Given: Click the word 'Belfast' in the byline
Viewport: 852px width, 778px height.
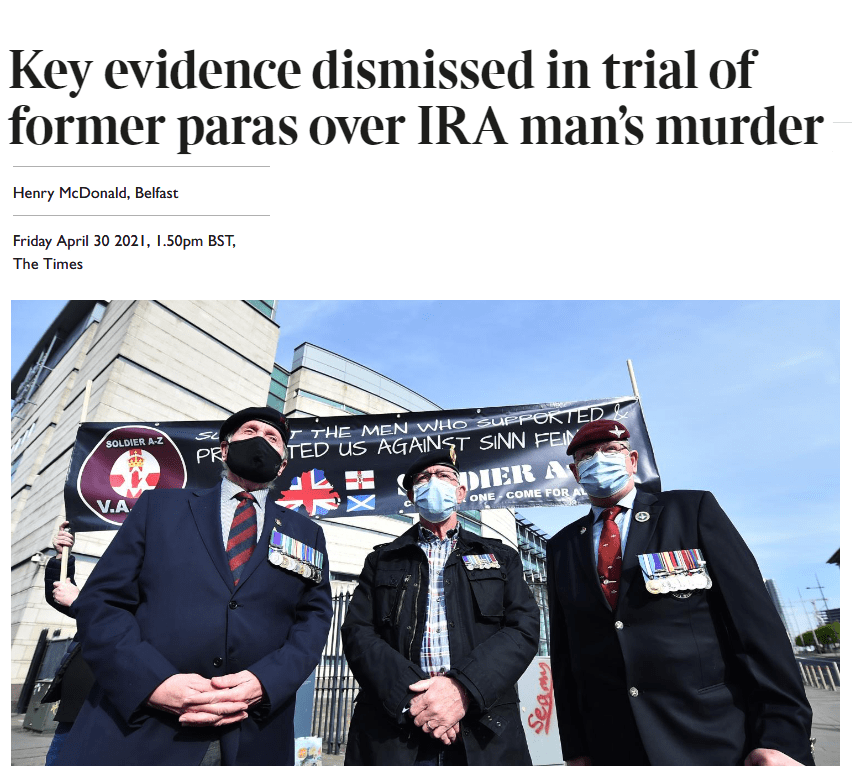Looking at the screenshot, I should pyautogui.click(x=156, y=193).
